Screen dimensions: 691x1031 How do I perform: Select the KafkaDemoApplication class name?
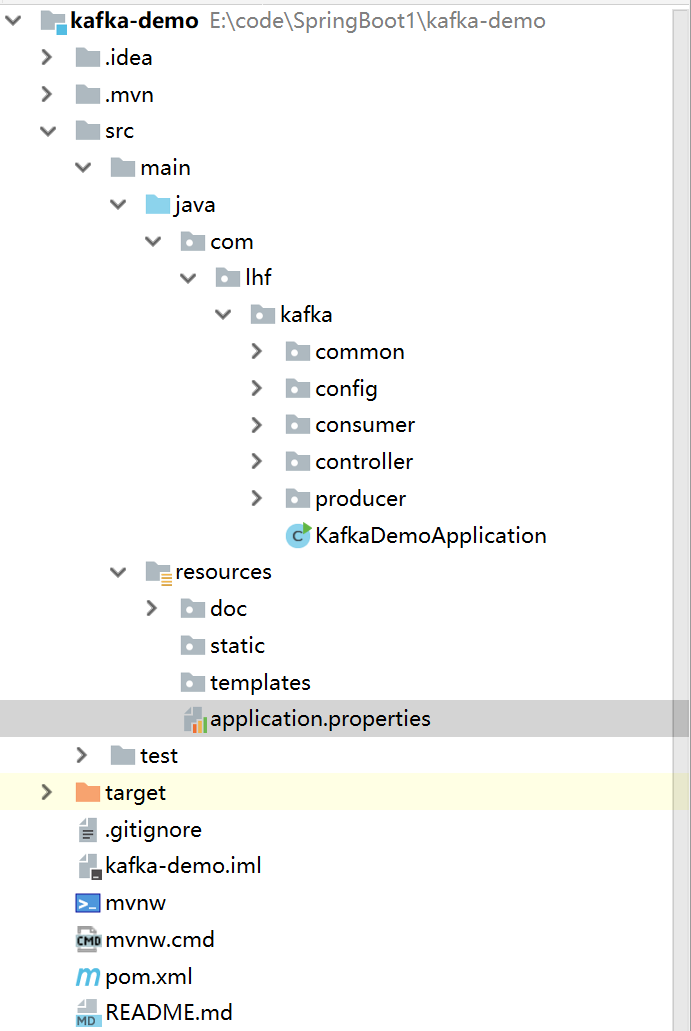point(431,535)
